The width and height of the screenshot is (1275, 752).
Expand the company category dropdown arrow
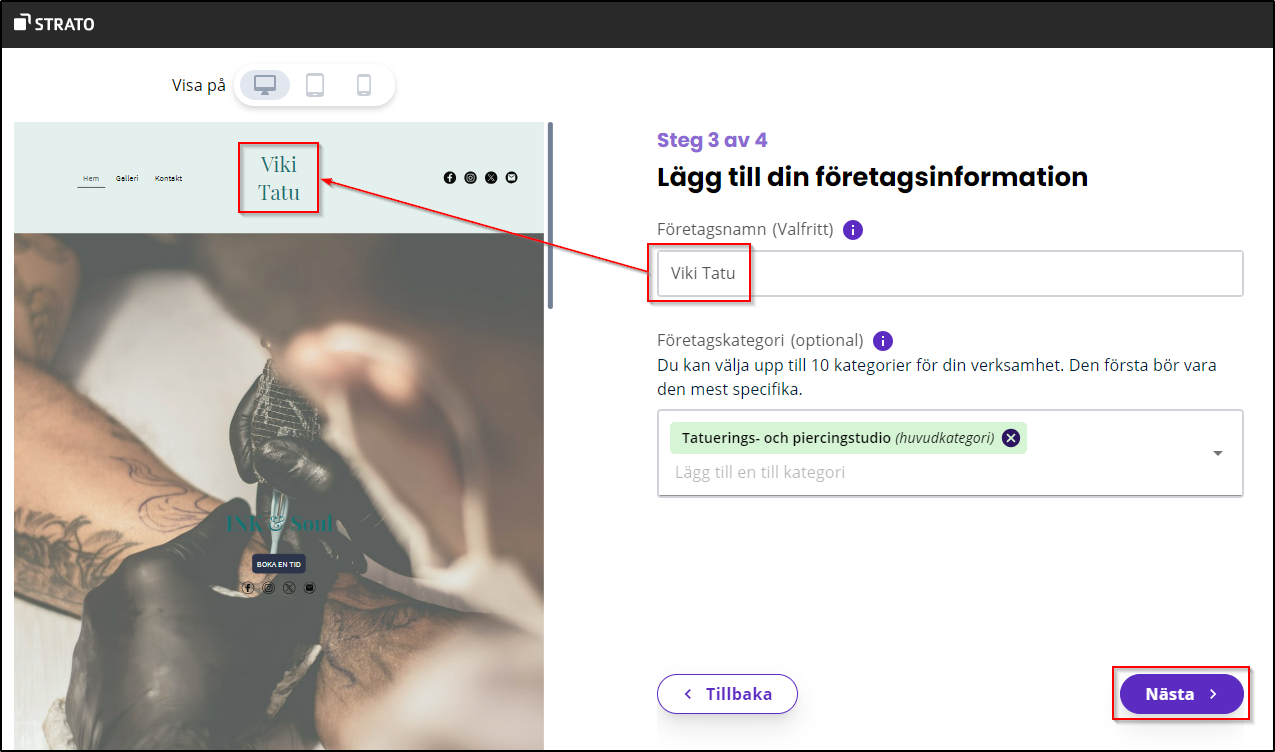click(x=1217, y=453)
